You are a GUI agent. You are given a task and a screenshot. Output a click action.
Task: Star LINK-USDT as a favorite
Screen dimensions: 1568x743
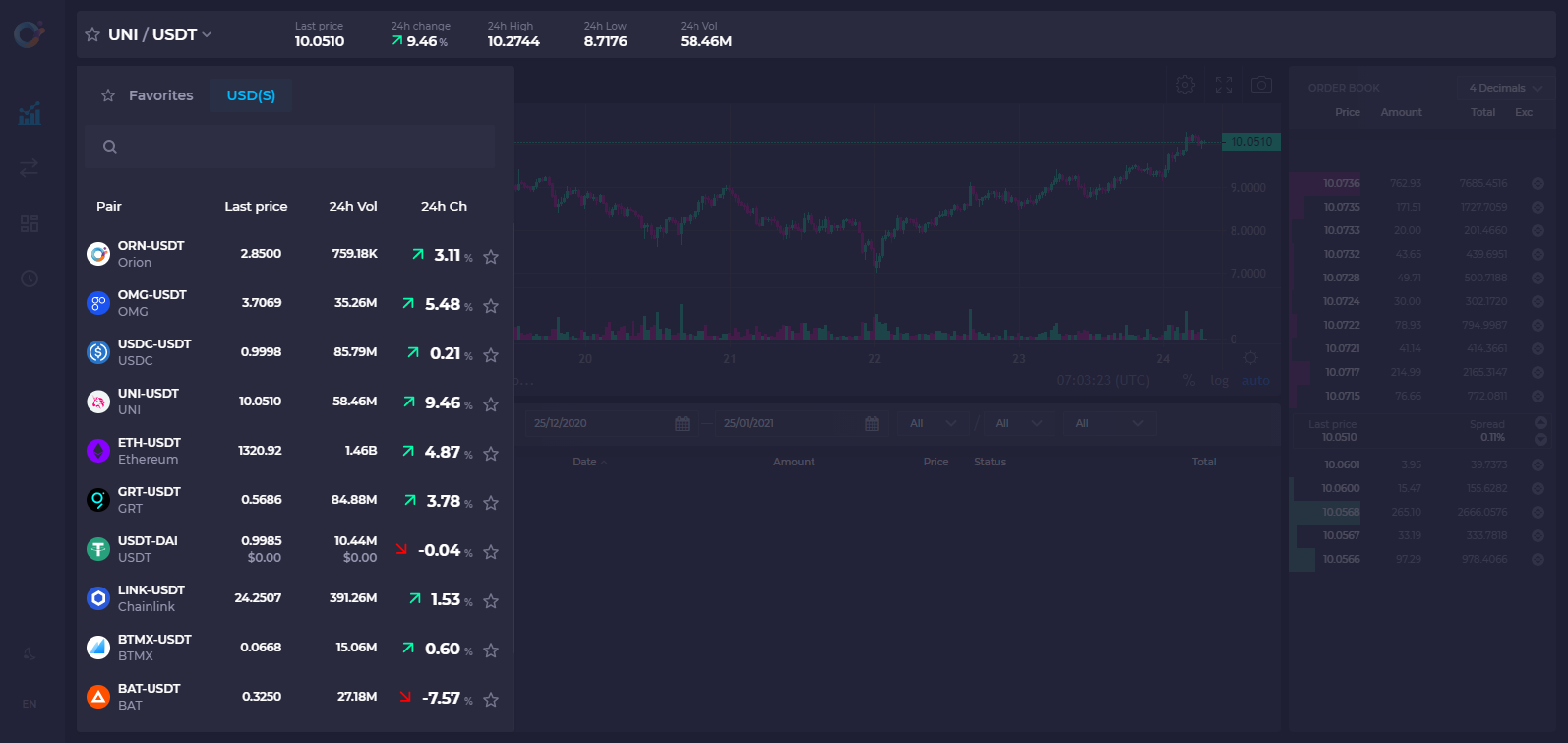click(491, 601)
